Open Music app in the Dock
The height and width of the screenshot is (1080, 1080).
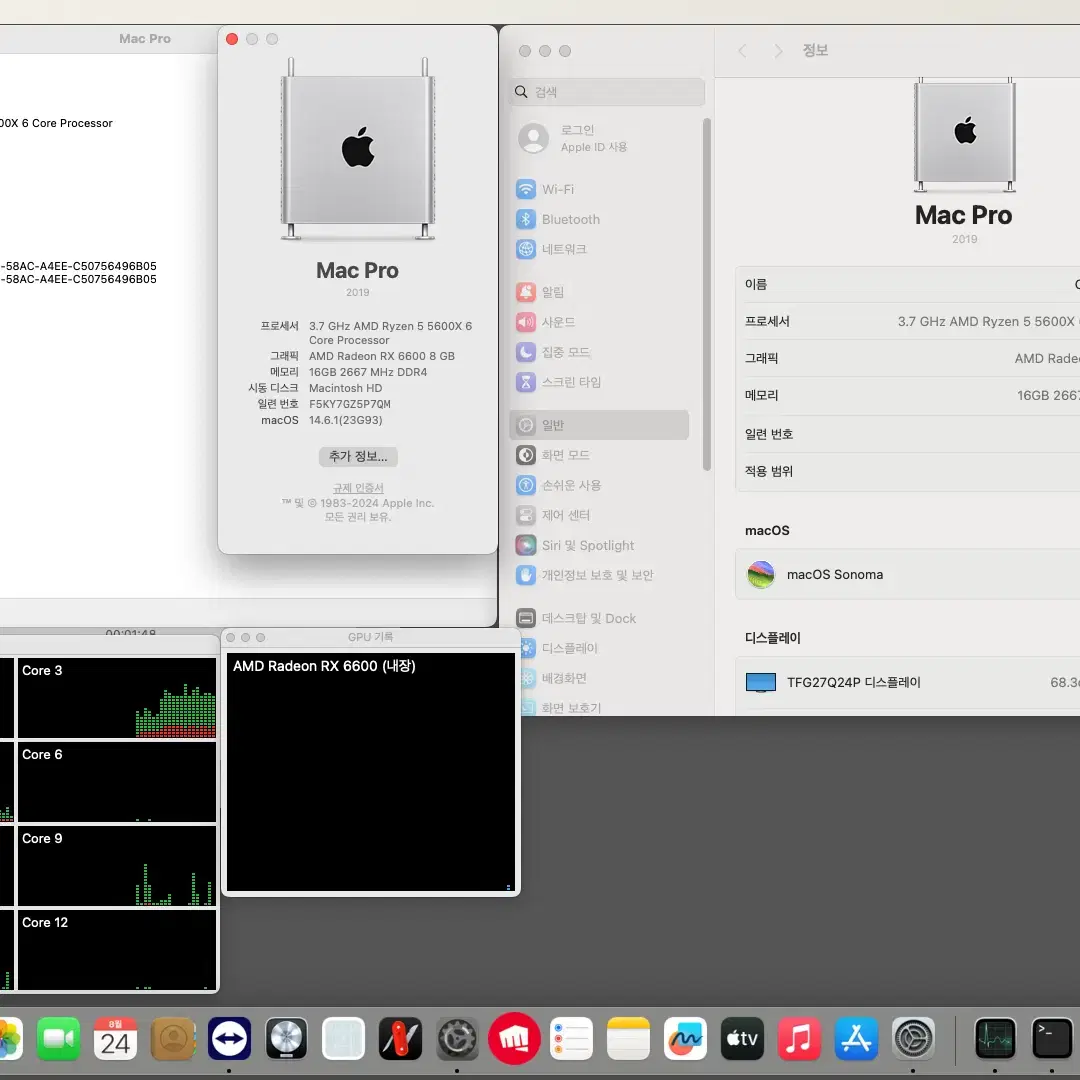tap(799, 1038)
